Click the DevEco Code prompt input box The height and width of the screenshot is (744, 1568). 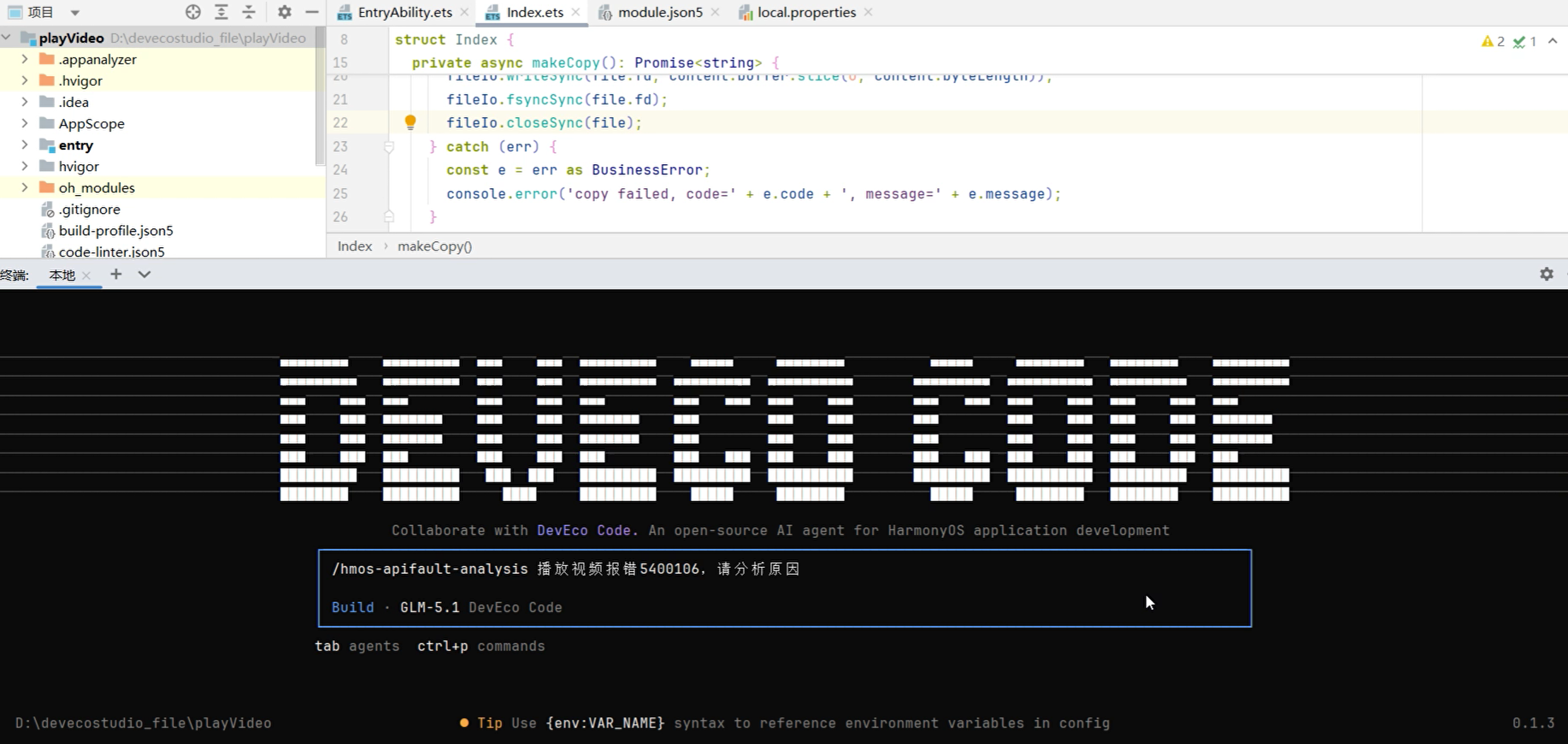785,588
